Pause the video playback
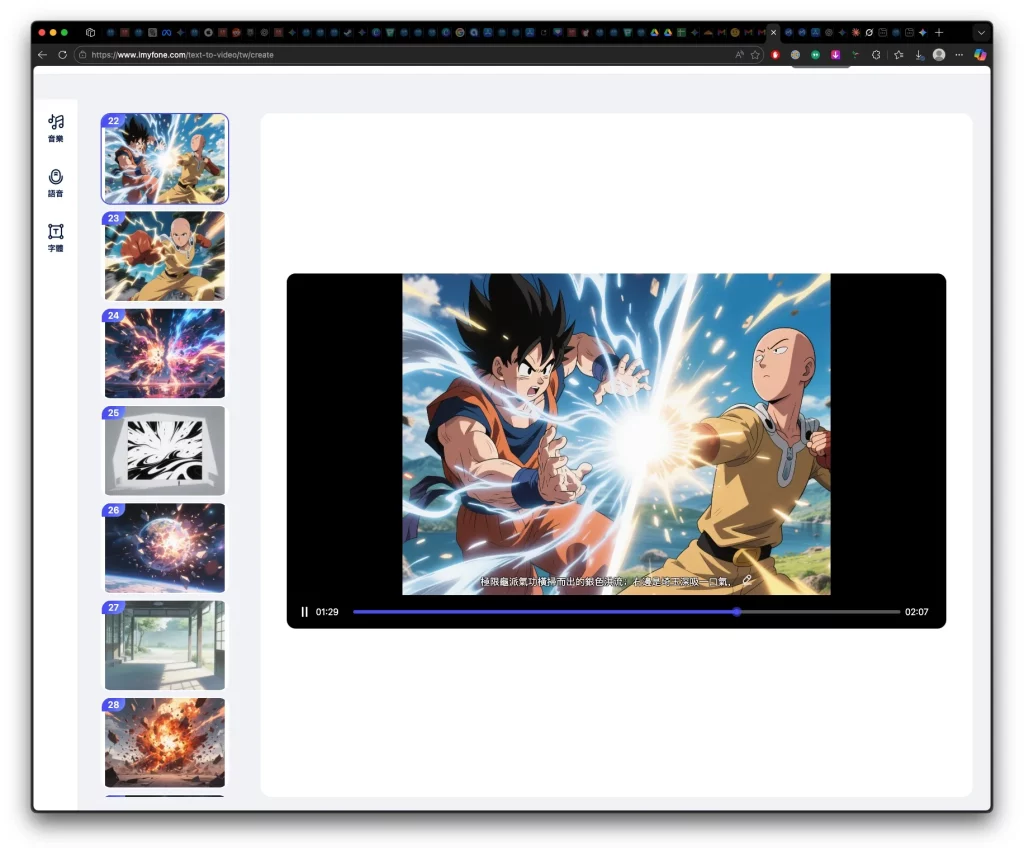Viewport: 1024px width, 854px height. 305,612
